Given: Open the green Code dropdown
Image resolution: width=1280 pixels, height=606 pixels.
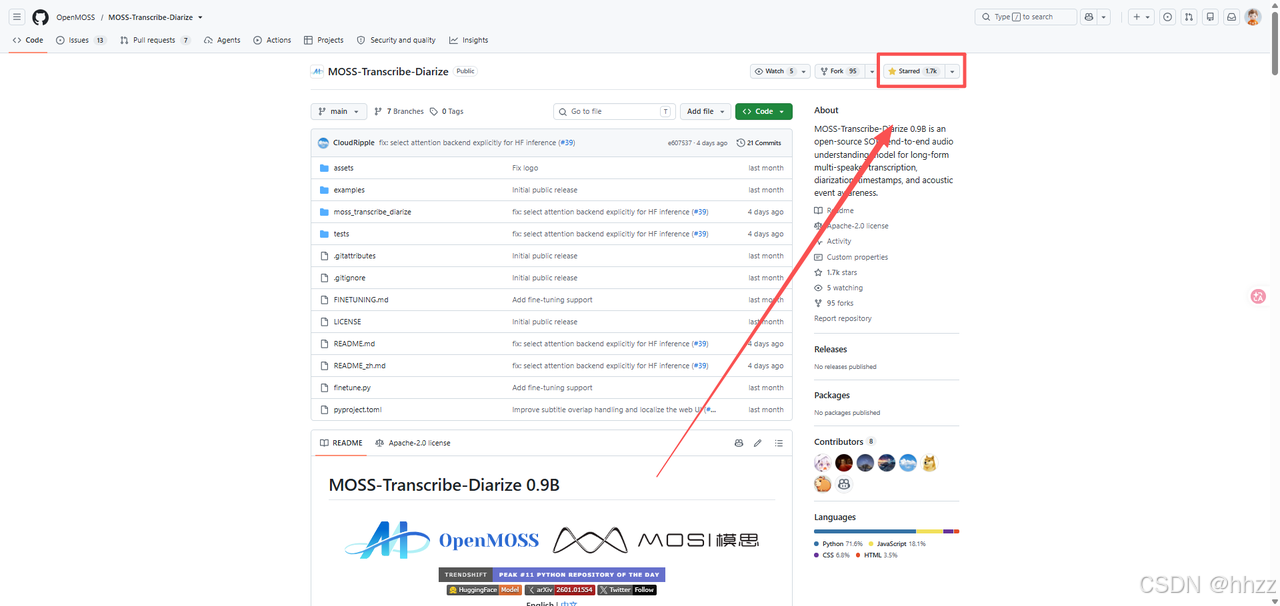Looking at the screenshot, I should point(764,111).
